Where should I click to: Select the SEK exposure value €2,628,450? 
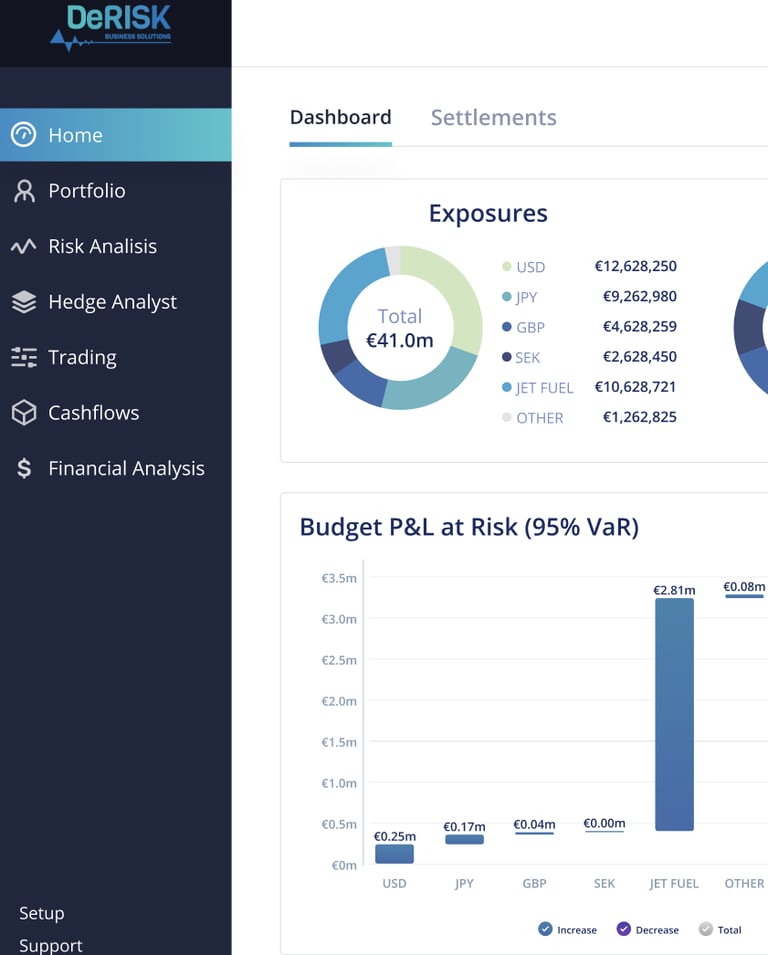(639, 357)
